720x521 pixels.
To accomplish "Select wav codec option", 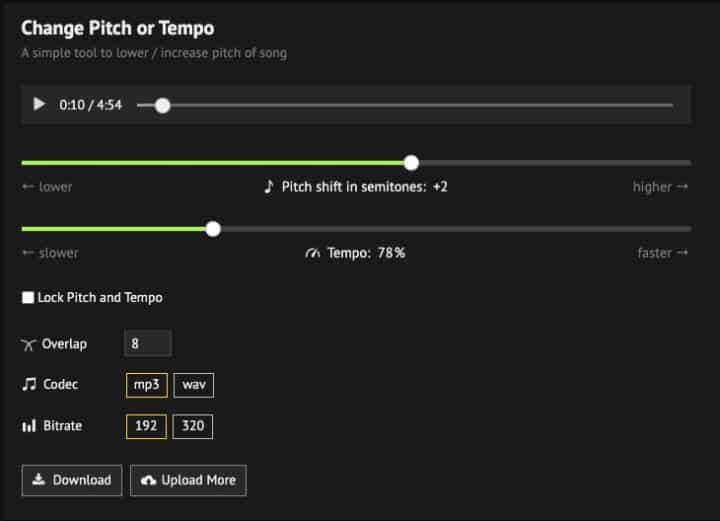I will (x=193, y=385).
